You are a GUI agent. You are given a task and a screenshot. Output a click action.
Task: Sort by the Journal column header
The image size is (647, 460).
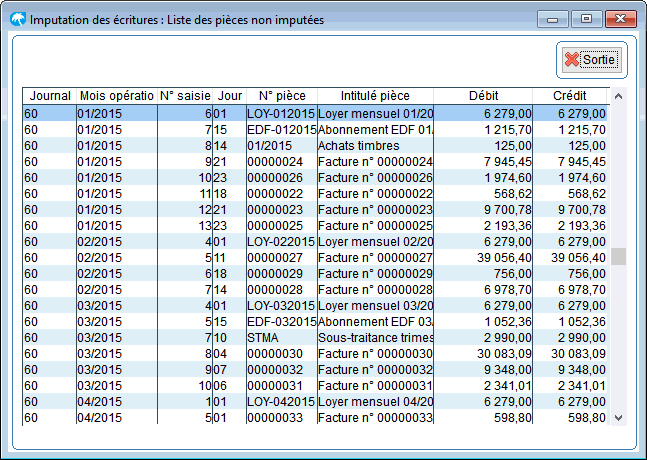(49, 96)
